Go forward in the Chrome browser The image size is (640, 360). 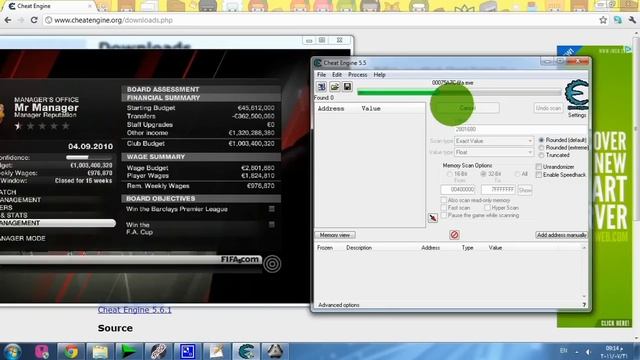tap(21, 20)
